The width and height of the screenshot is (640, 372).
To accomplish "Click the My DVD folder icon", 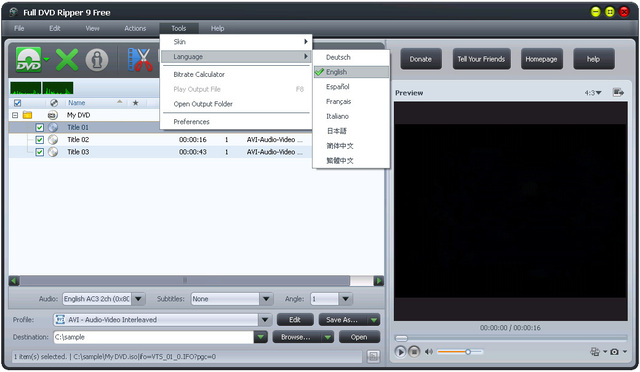I will click(x=27, y=115).
